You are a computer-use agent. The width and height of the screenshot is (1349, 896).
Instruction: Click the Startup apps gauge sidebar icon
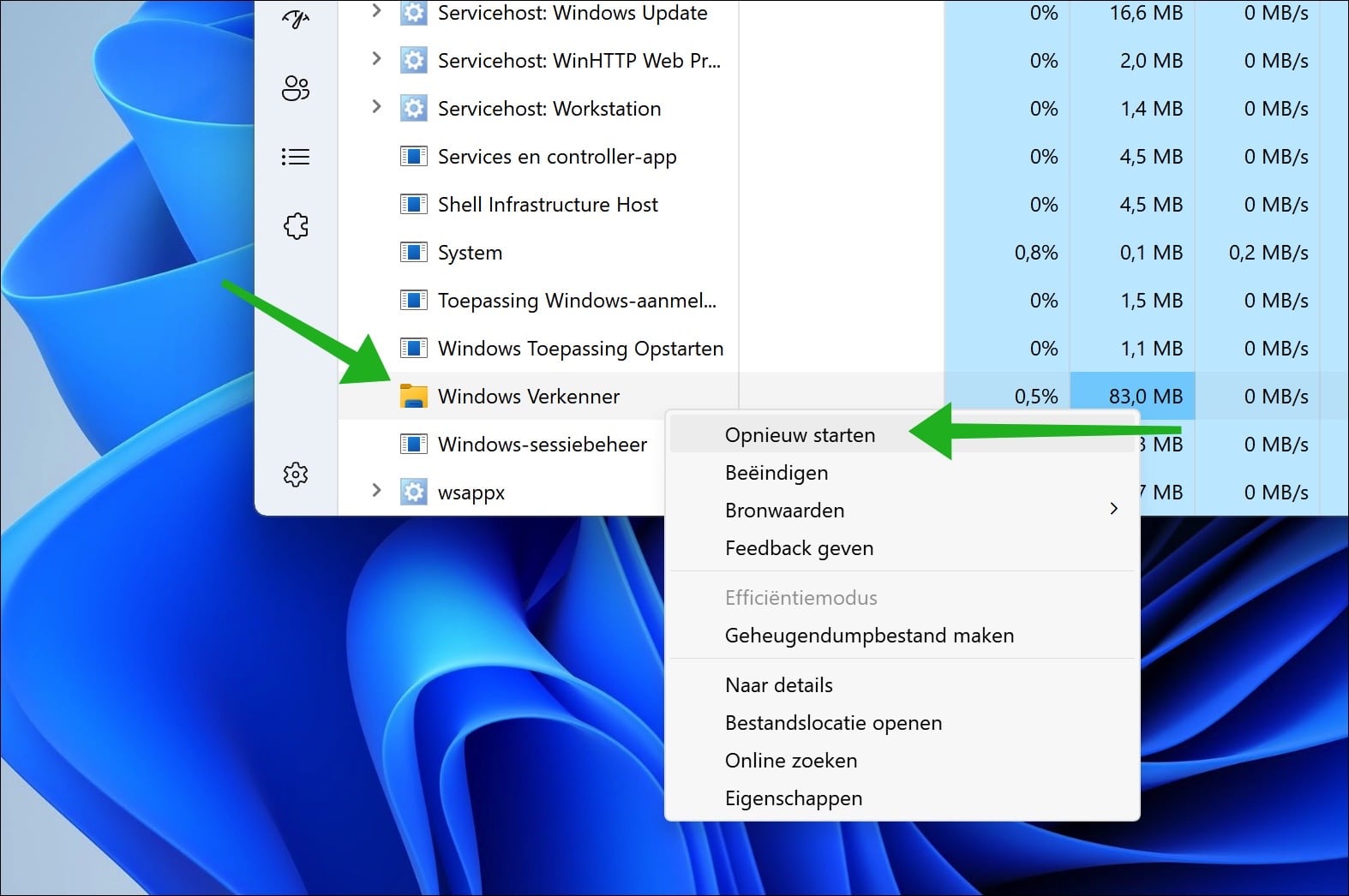296,19
